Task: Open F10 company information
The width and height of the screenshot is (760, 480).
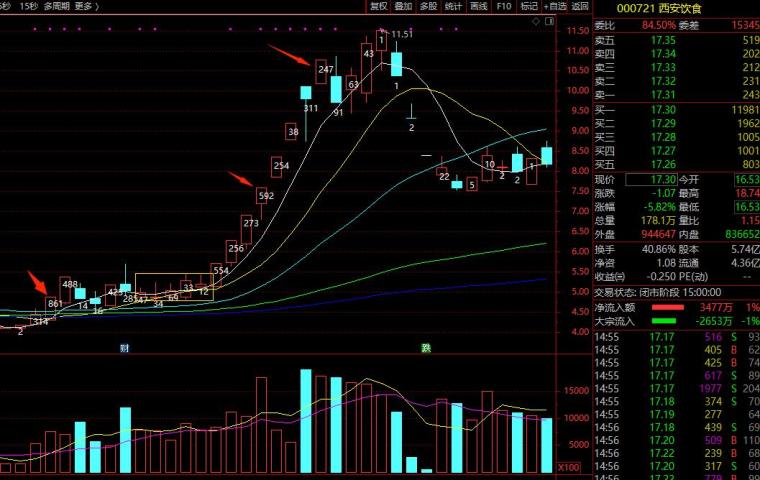Action: tap(504, 6)
